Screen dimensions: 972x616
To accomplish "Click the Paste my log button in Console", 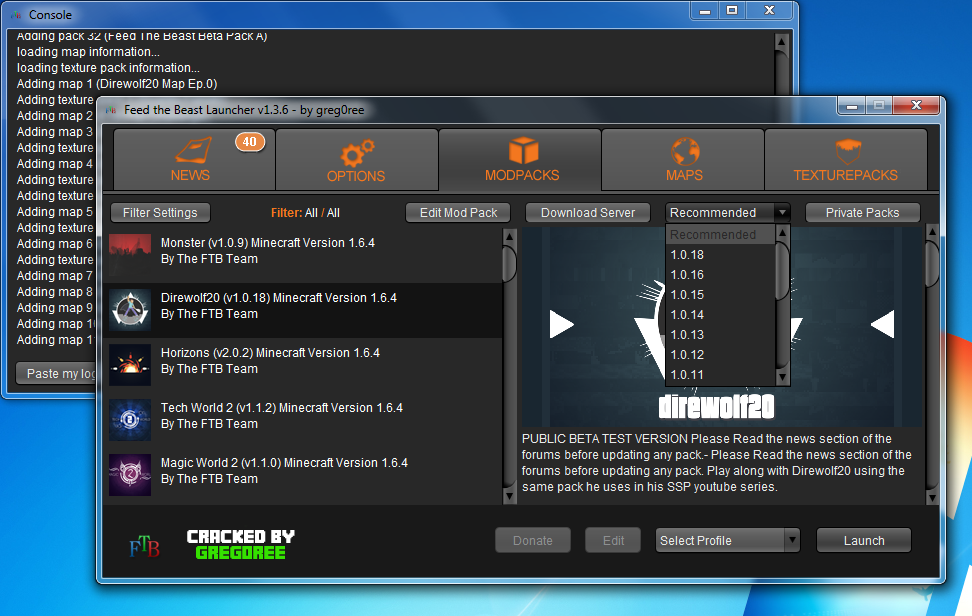I will [57, 374].
